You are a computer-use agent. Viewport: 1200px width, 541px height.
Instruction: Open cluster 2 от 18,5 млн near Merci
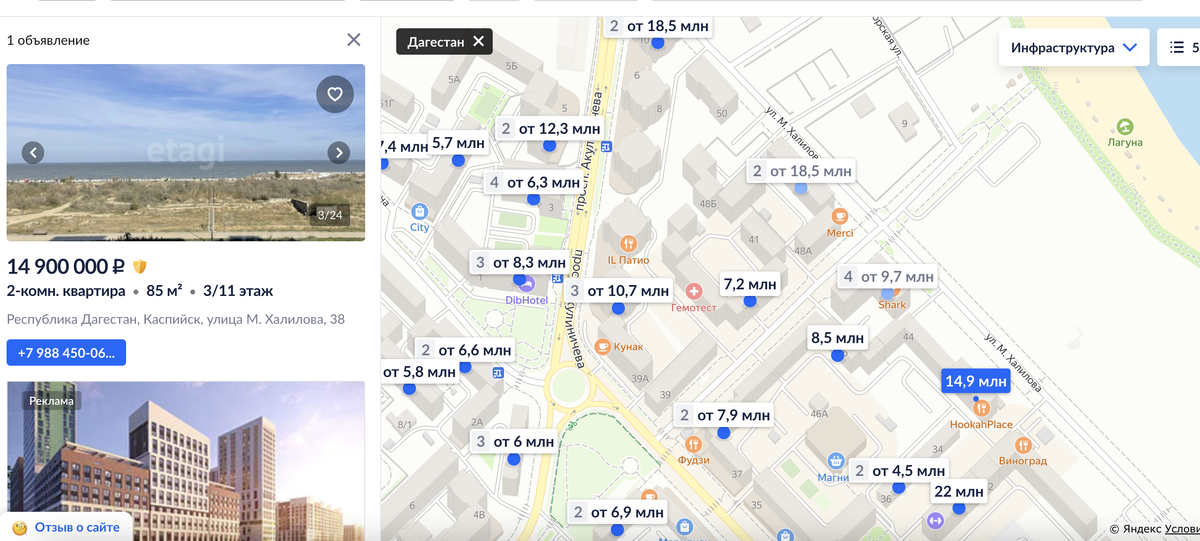801,171
